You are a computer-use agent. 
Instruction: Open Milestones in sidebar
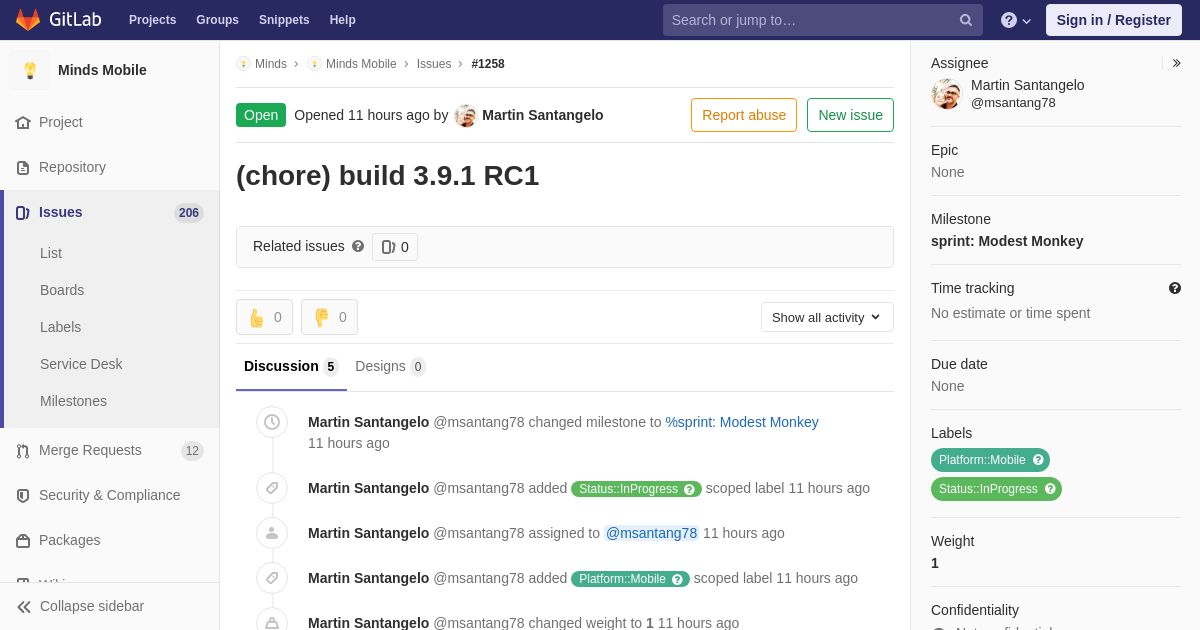tap(73, 401)
